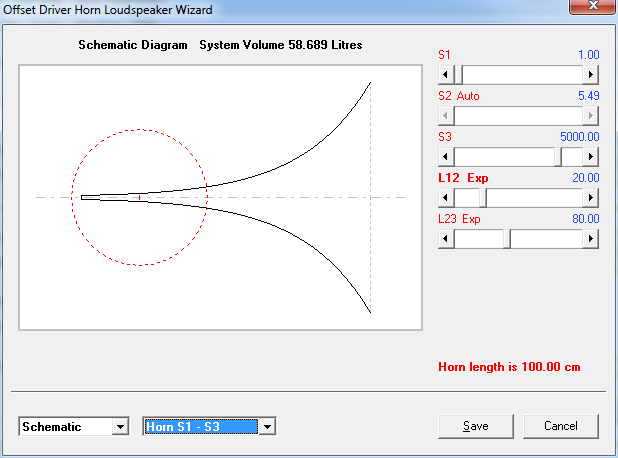Open the Schematic view dropdown
The height and width of the screenshot is (458, 618).
coord(120,426)
